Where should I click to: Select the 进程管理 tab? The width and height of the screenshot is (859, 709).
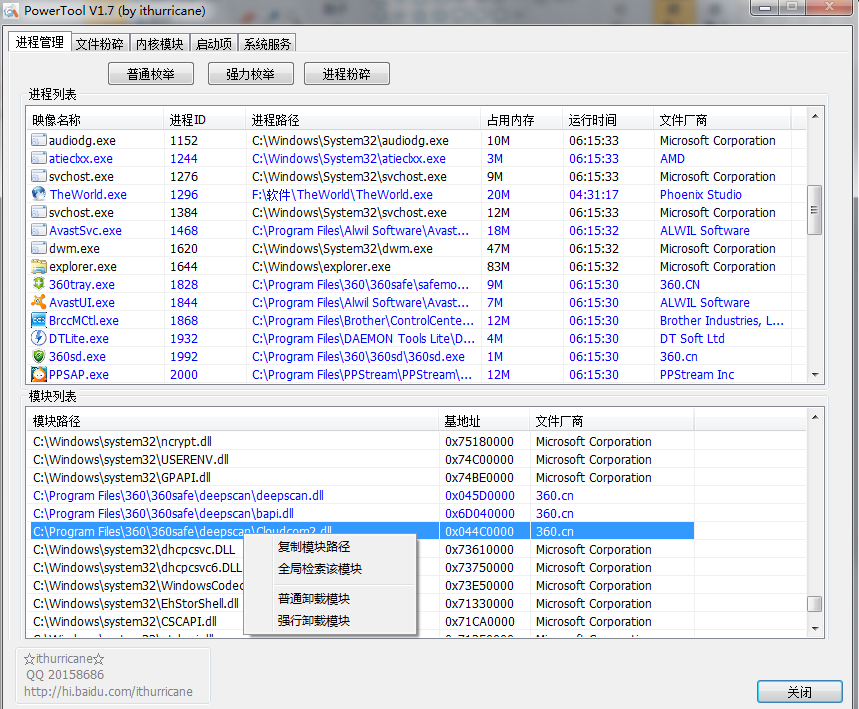(39, 42)
